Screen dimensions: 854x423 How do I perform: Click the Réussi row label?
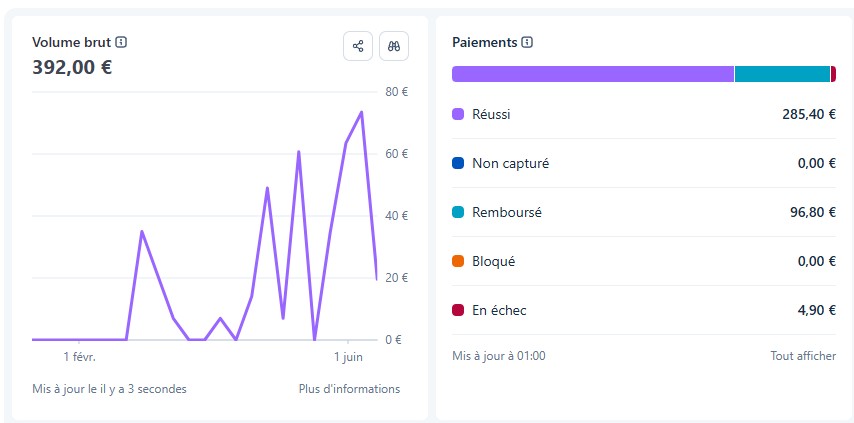click(x=491, y=114)
